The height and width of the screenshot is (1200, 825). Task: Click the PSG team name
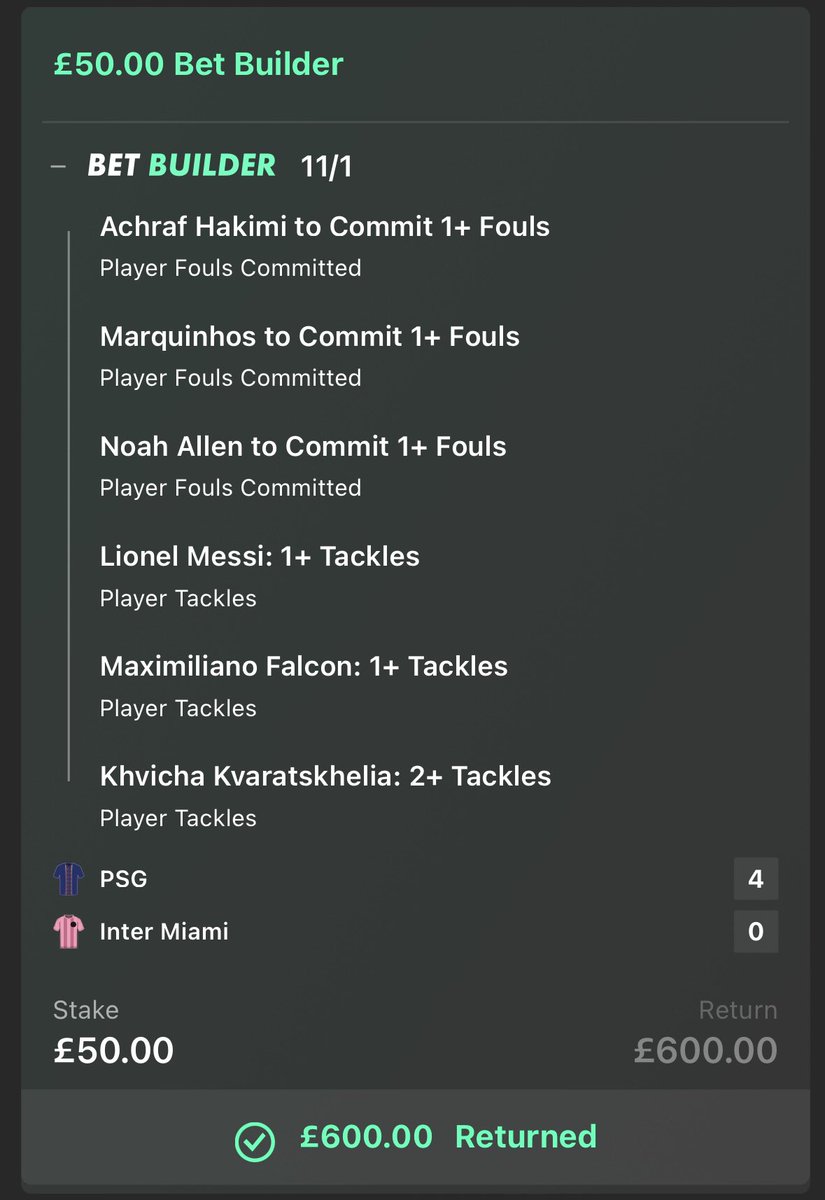pos(123,879)
